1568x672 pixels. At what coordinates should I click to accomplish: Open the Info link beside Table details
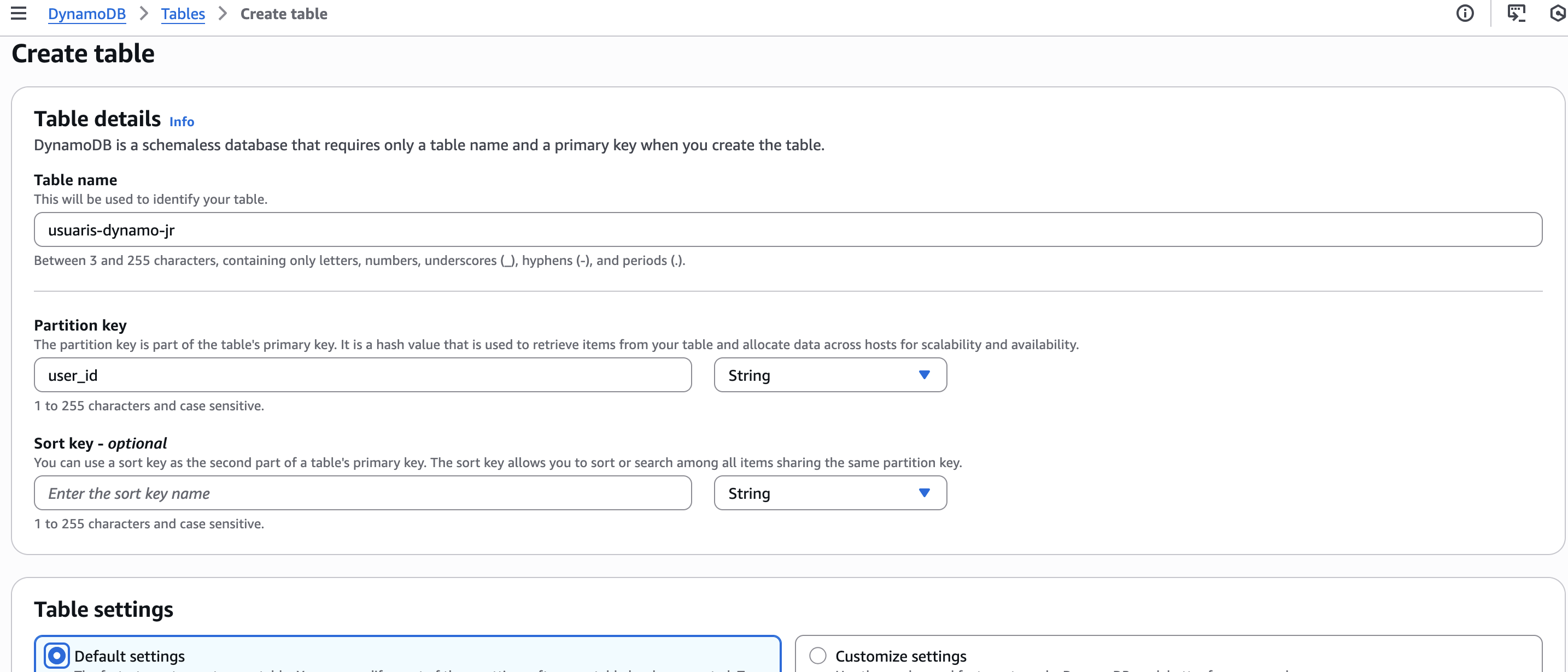[x=182, y=122]
